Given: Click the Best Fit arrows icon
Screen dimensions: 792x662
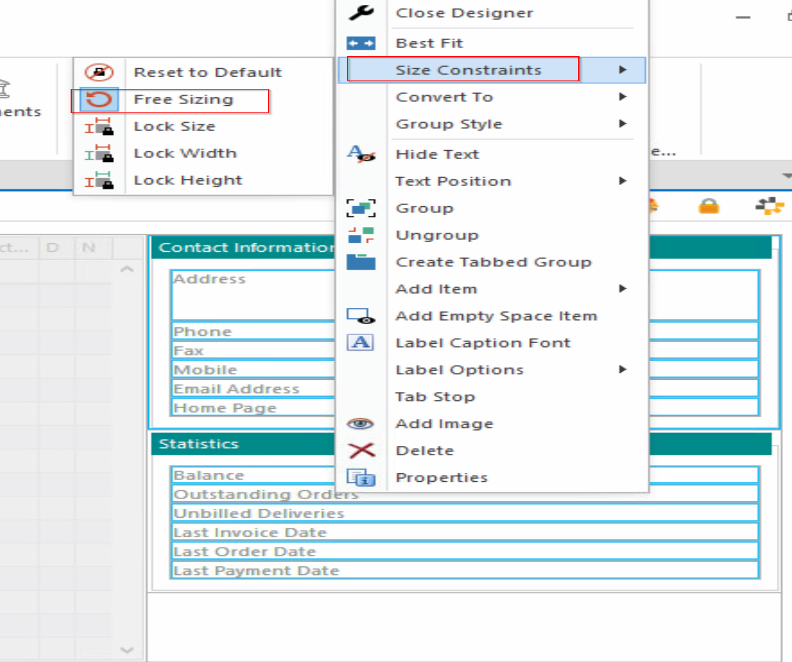Looking at the screenshot, I should coord(360,43).
